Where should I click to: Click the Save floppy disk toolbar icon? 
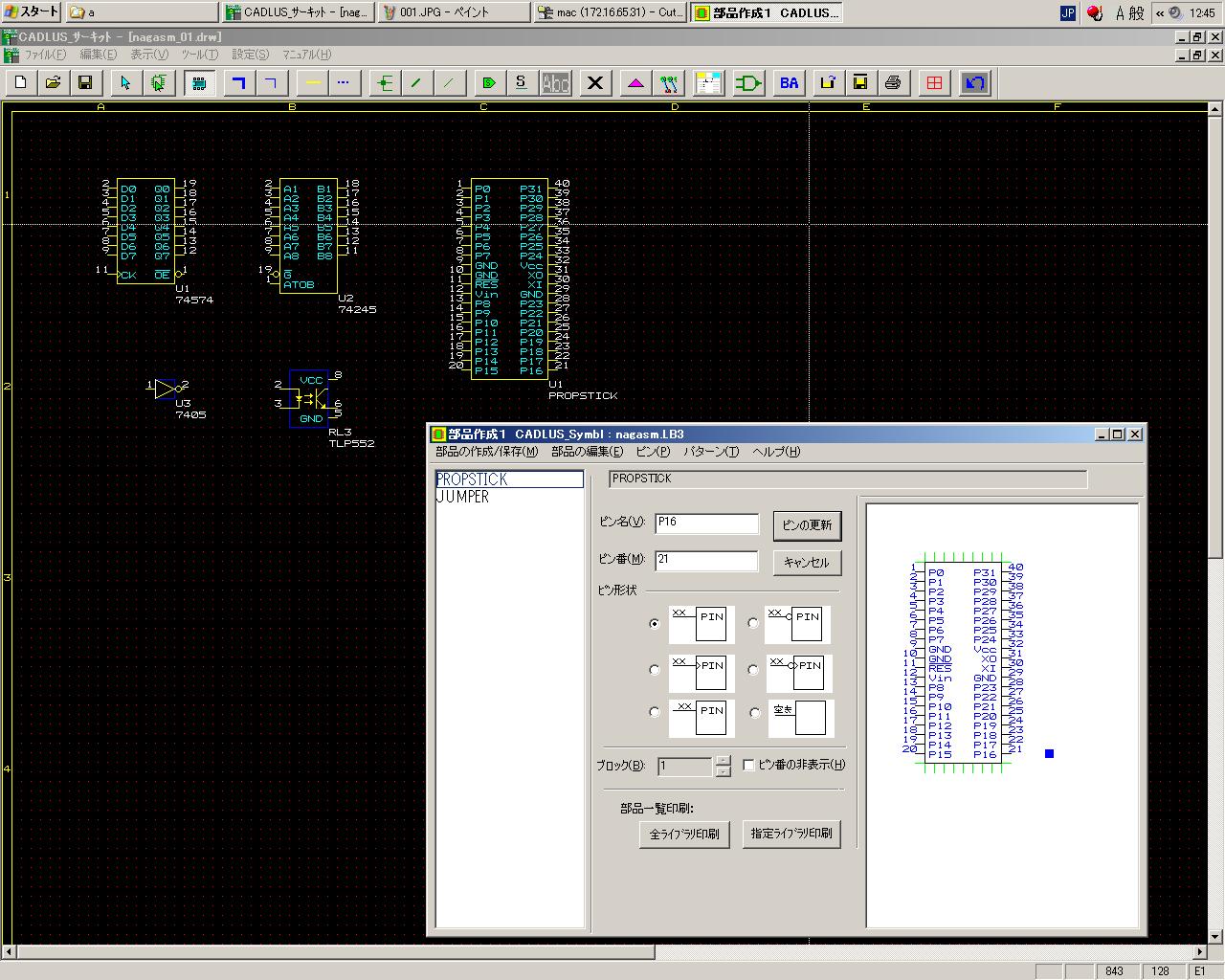[x=85, y=83]
